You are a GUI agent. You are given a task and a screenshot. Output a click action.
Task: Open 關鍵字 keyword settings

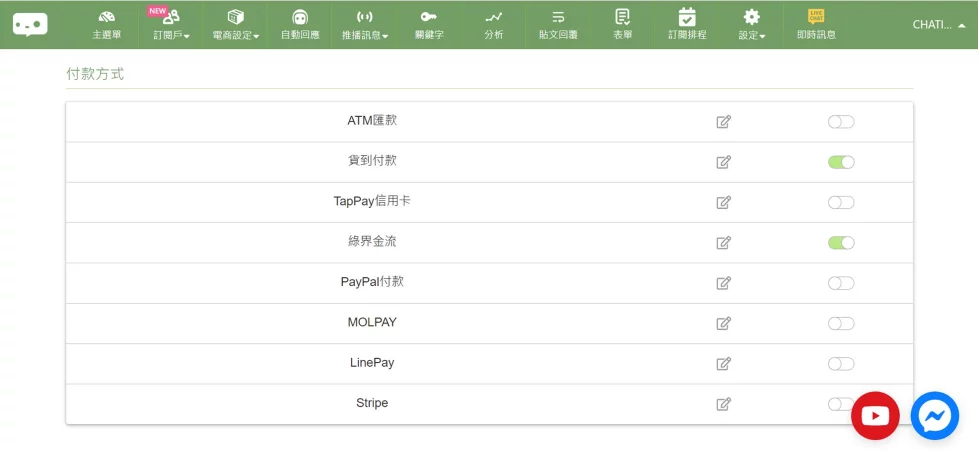(429, 25)
